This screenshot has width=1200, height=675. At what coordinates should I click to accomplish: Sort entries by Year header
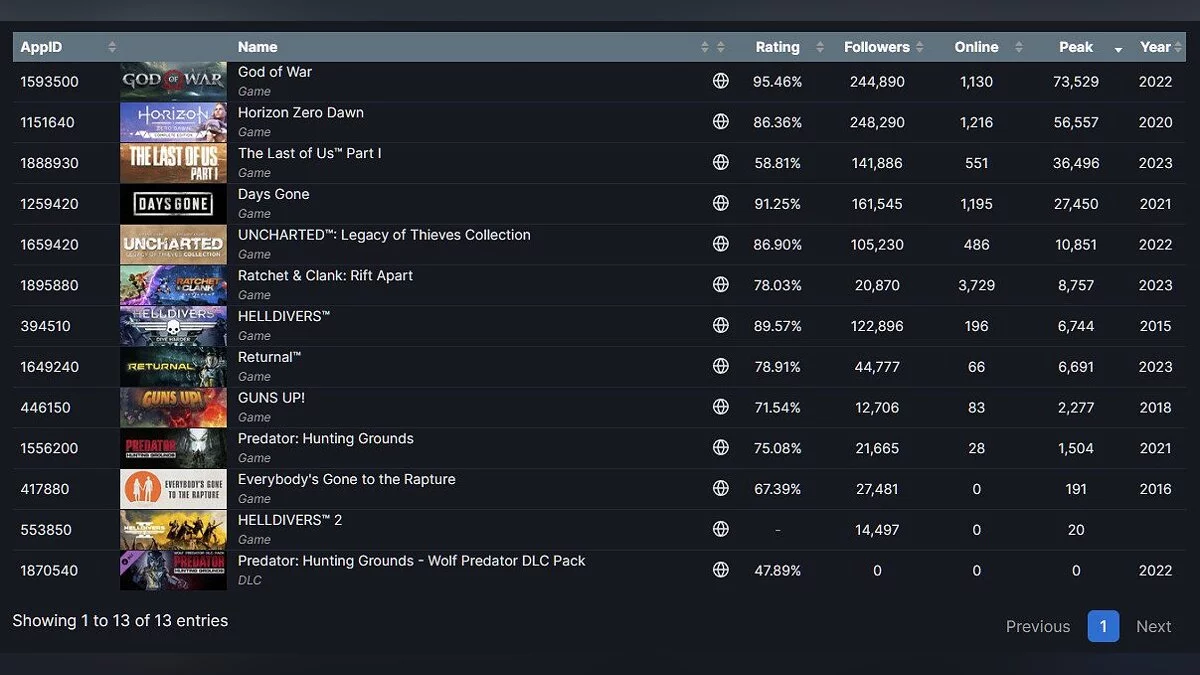1155,47
